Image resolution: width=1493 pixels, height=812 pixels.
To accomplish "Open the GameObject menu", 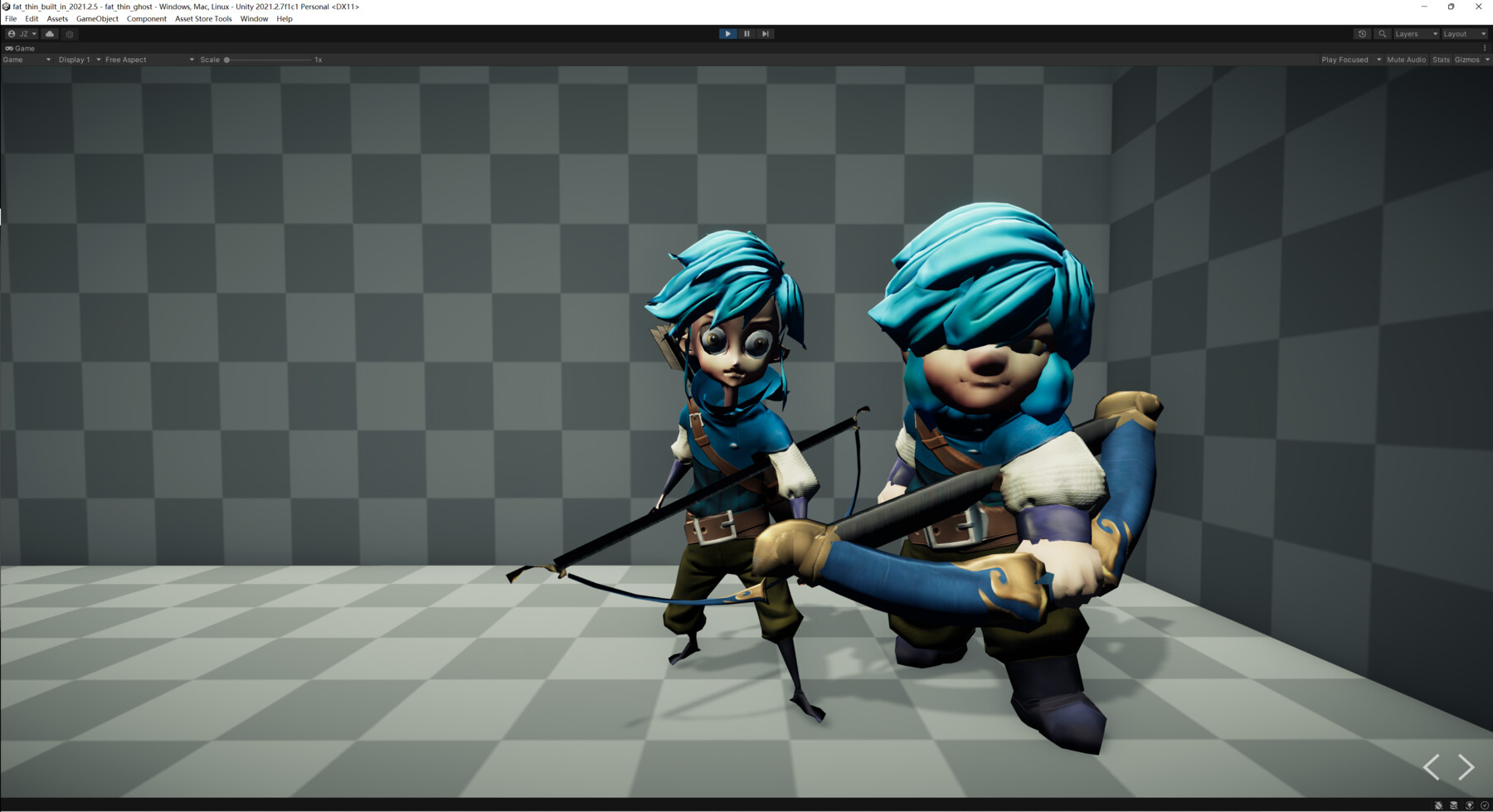I will 95,18.
